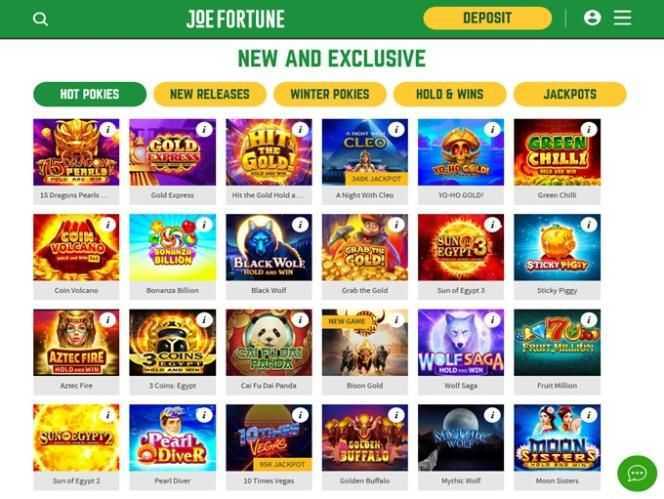Image resolution: width=664 pixels, height=499 pixels.
Task: Show info for Black Wolf game
Action: click(x=300, y=225)
